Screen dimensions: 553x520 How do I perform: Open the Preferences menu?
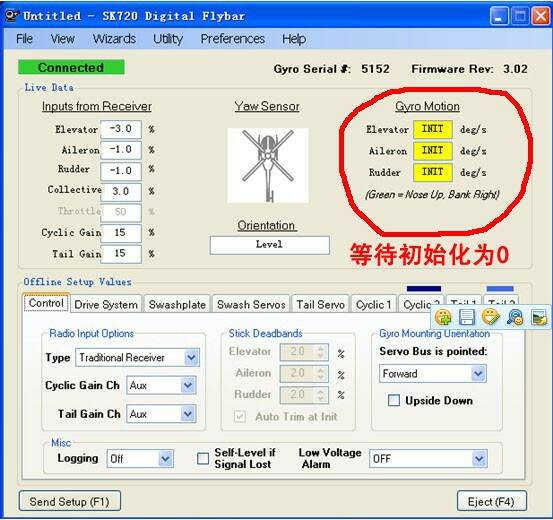click(x=232, y=38)
